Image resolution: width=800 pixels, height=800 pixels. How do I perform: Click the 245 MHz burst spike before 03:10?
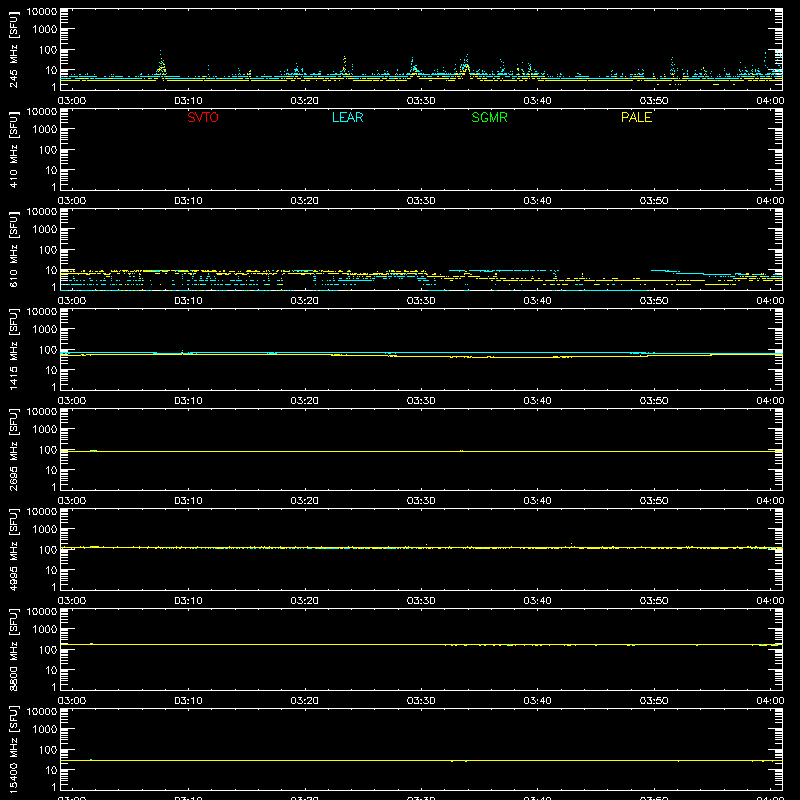[x=161, y=65]
